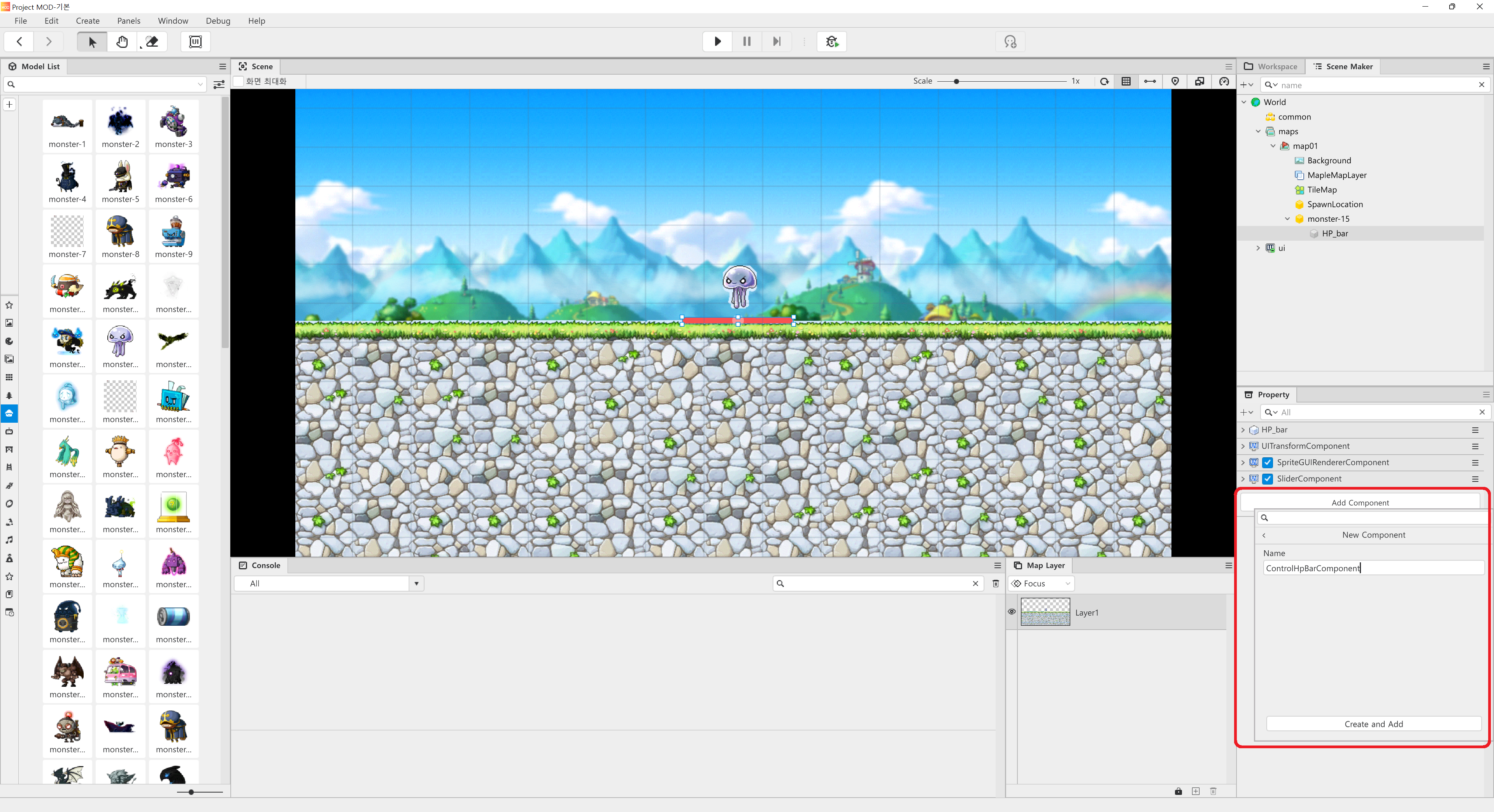The height and width of the screenshot is (812, 1494).
Task: Open HP_bar property options menu
Action: pyautogui.click(x=1475, y=430)
